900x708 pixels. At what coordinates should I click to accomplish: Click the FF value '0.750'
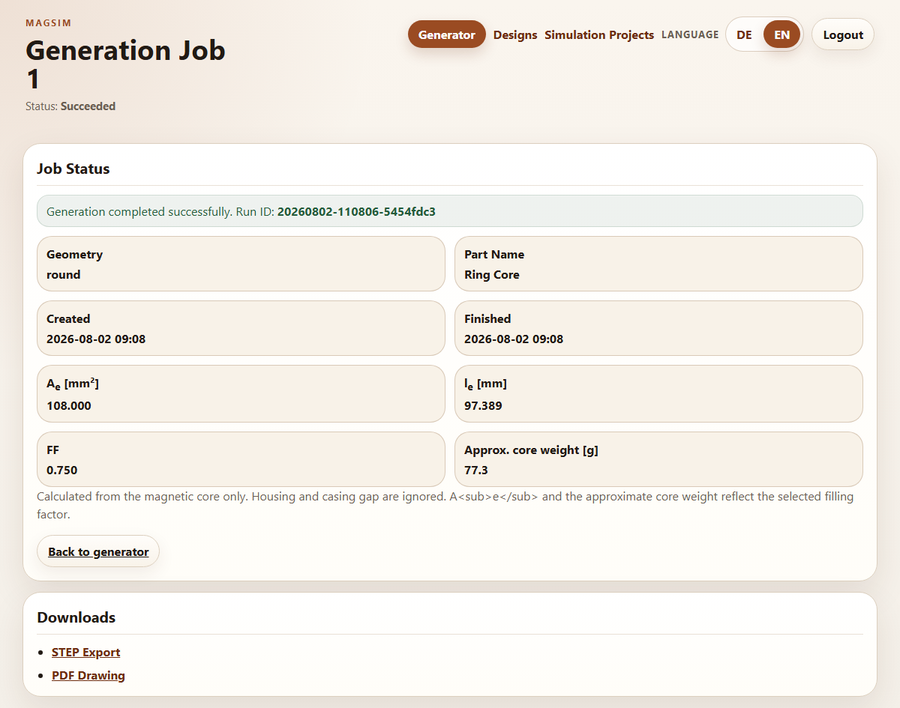tap(61, 470)
